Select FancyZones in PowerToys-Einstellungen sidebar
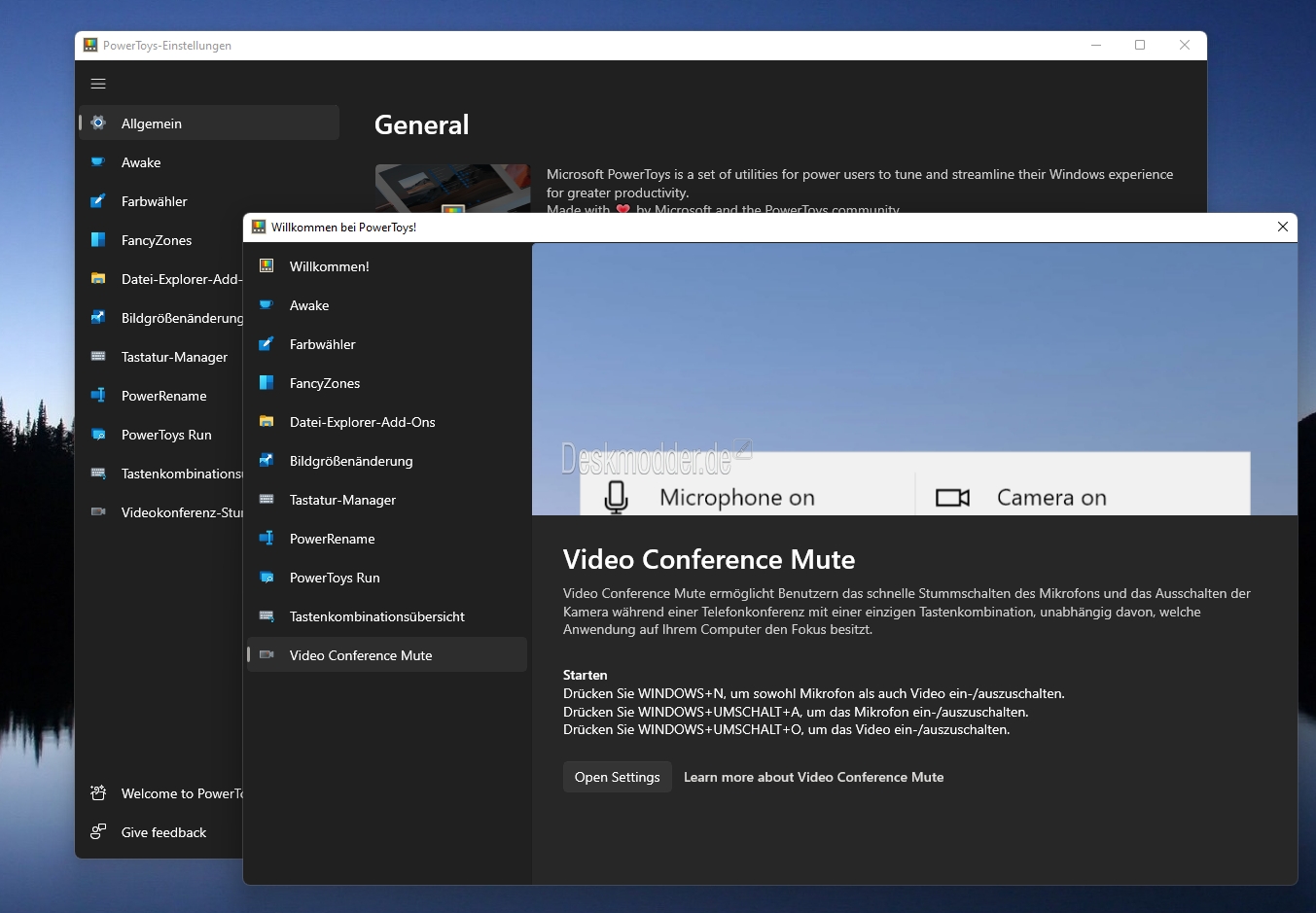The width and height of the screenshot is (1316, 913). [x=161, y=240]
